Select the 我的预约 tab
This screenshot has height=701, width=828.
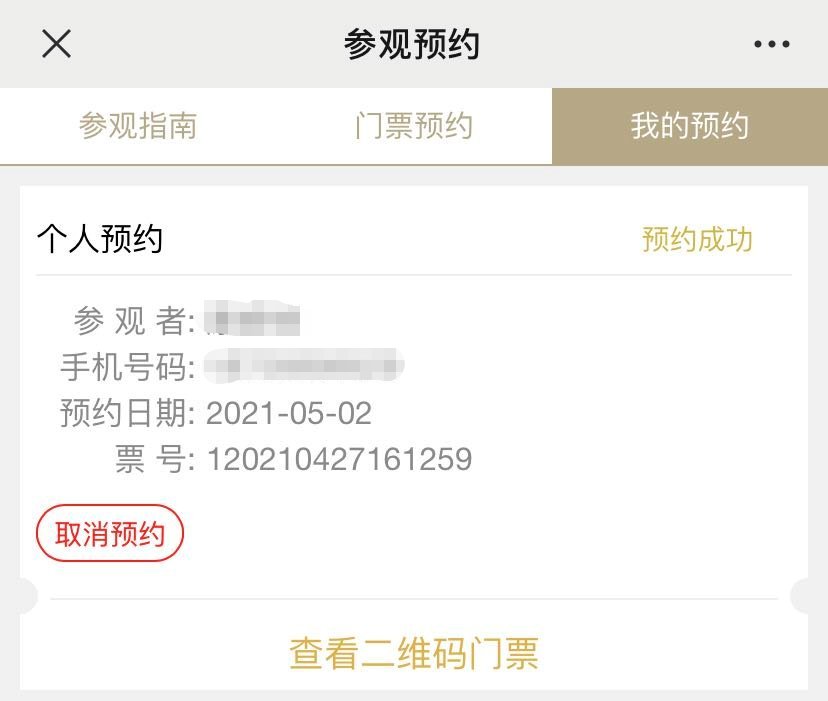pyautogui.click(x=689, y=126)
